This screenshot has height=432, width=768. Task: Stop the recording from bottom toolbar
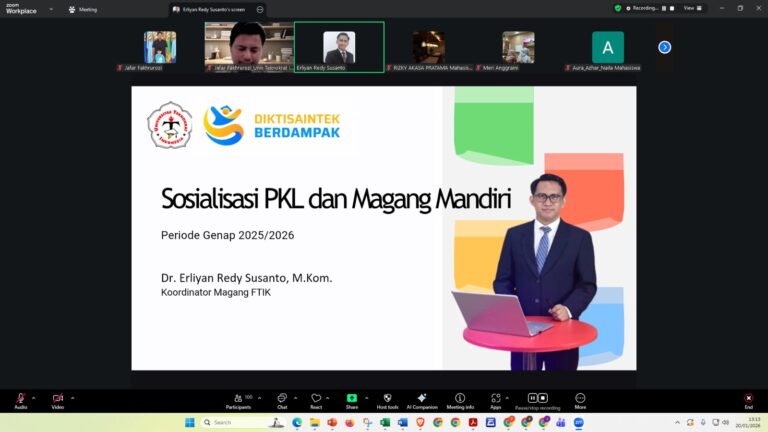(x=543, y=398)
